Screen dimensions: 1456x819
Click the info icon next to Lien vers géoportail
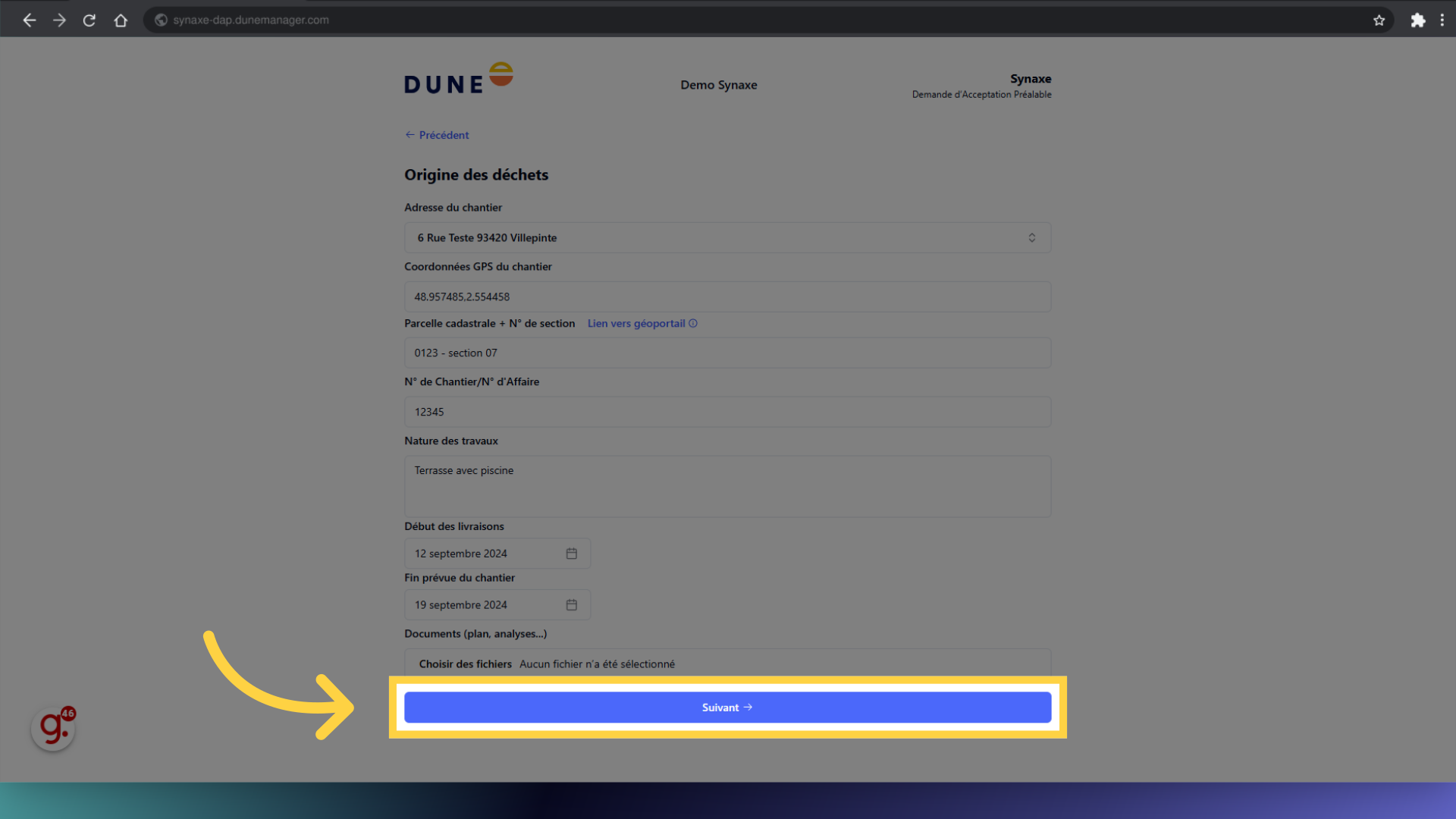pyautogui.click(x=693, y=323)
